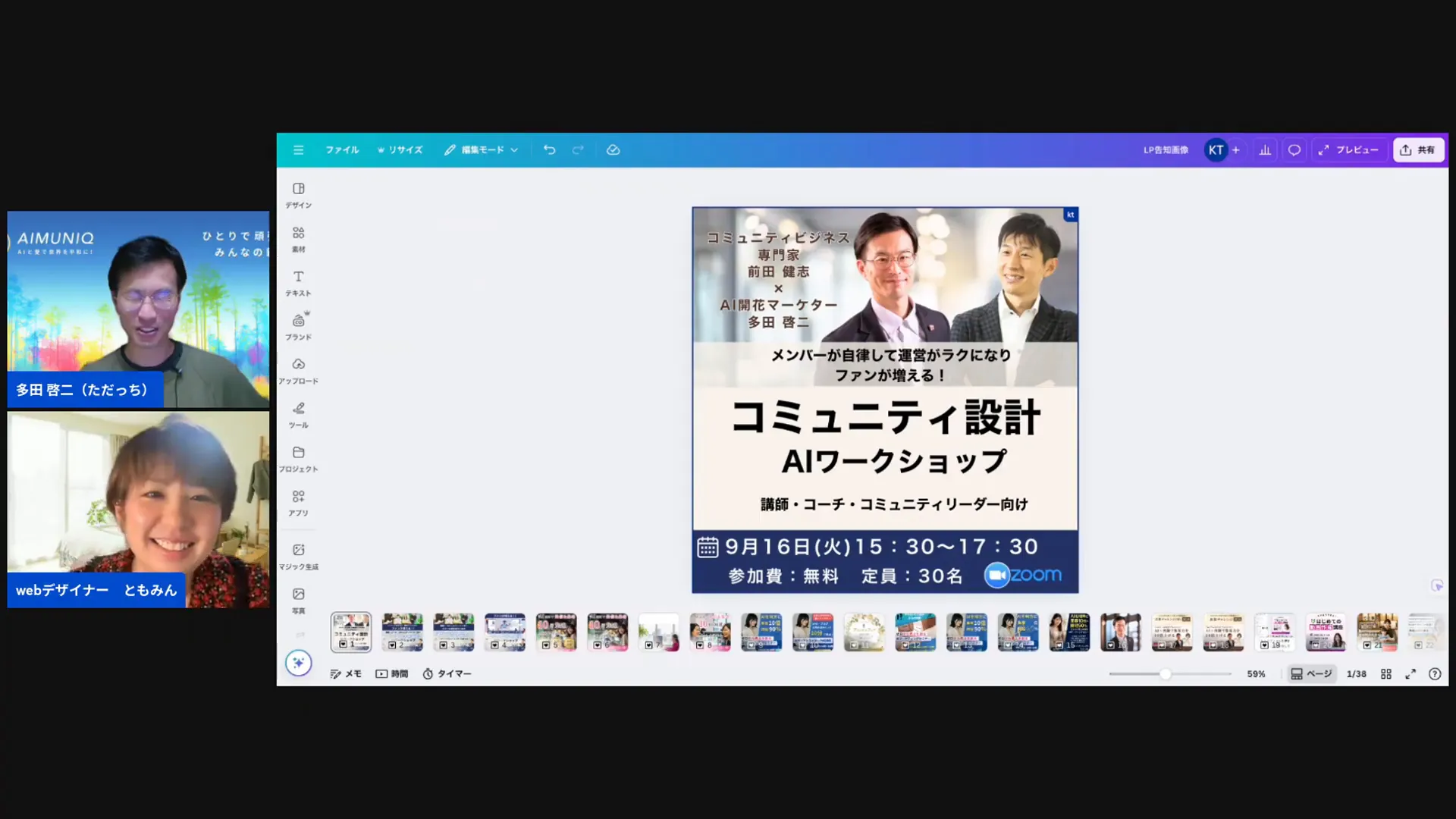Click the 共有 share button
1456x819 pixels.
(x=1418, y=150)
